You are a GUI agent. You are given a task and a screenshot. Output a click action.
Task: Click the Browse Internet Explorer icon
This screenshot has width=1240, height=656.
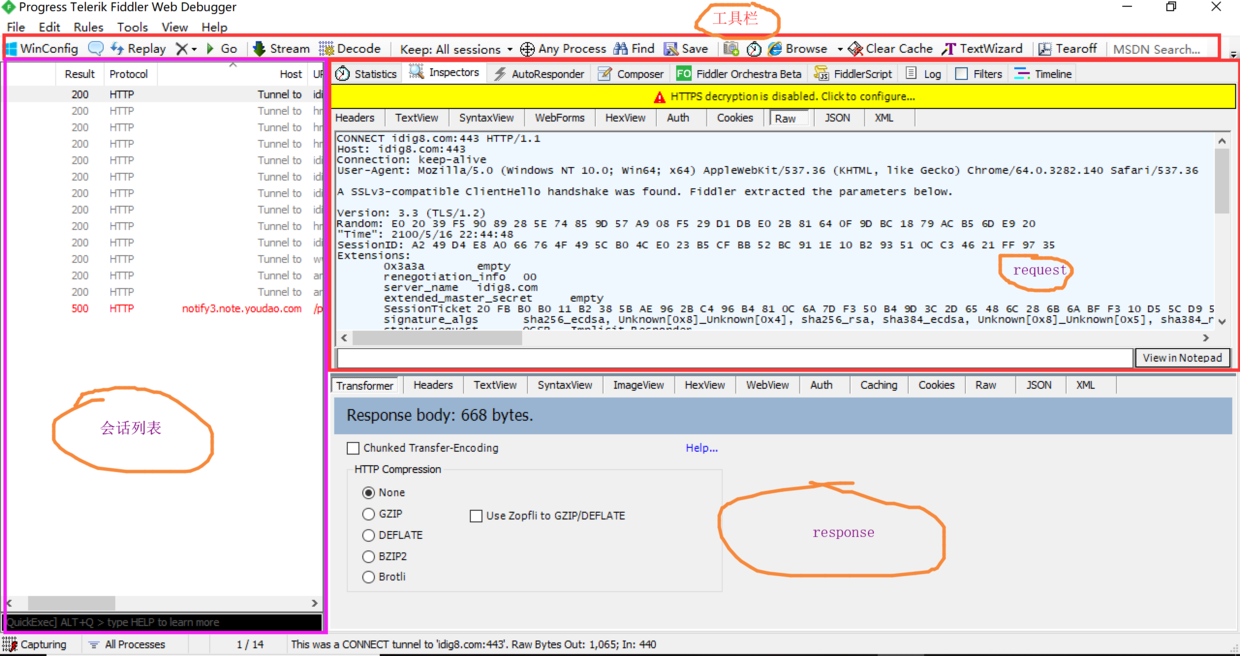775,48
